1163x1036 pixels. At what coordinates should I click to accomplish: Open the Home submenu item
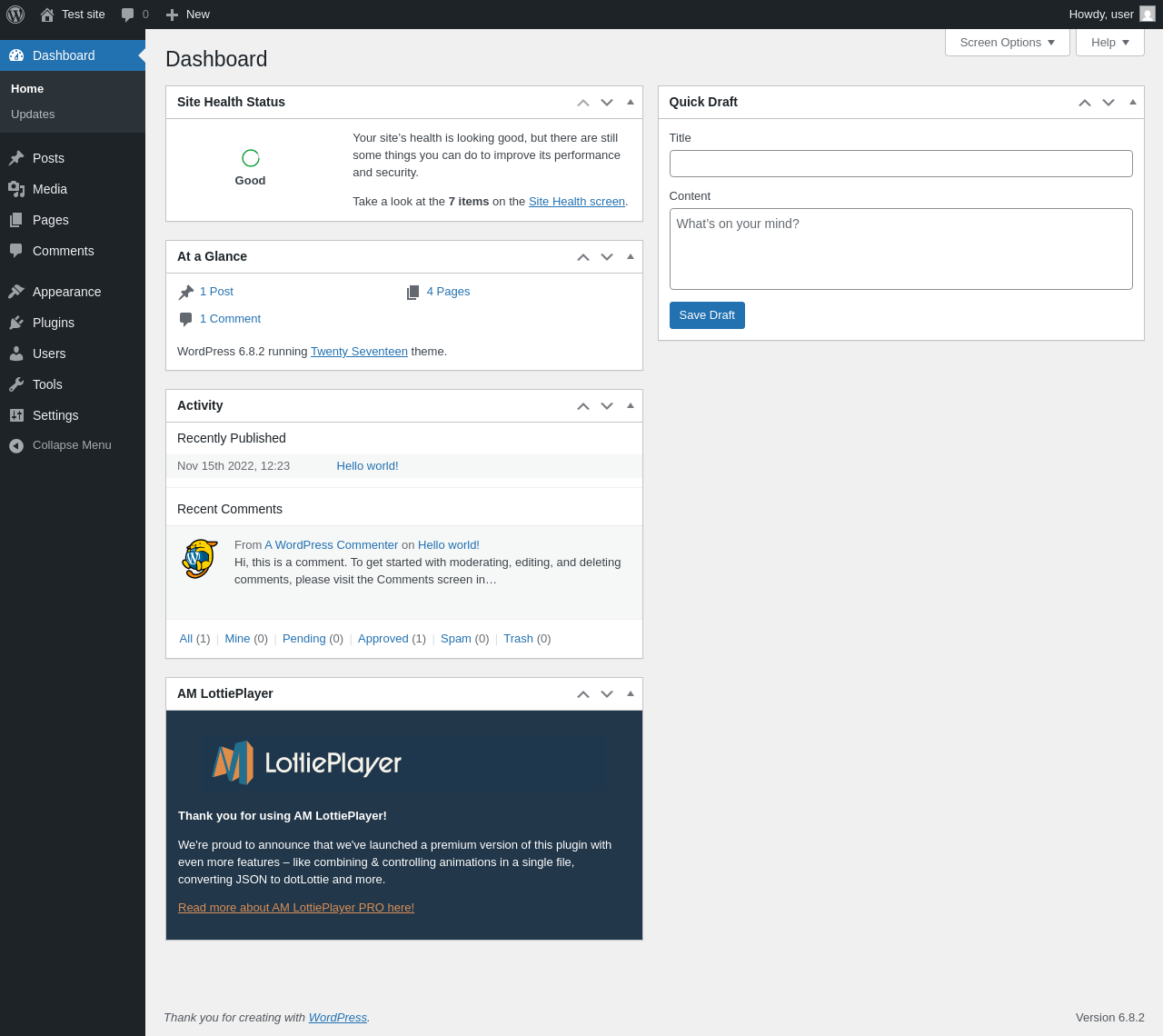point(27,88)
